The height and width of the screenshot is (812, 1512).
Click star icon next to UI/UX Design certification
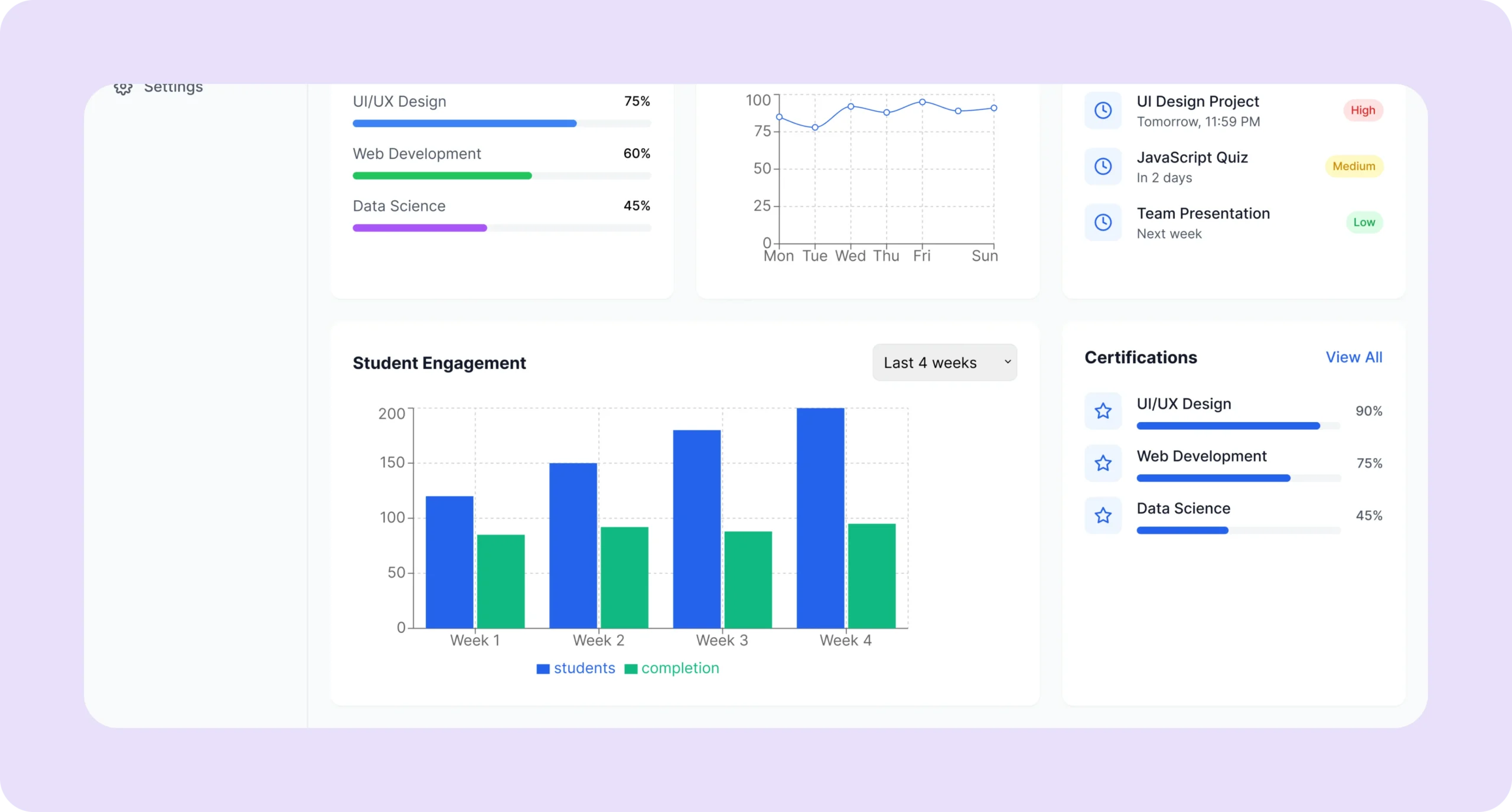point(1103,411)
